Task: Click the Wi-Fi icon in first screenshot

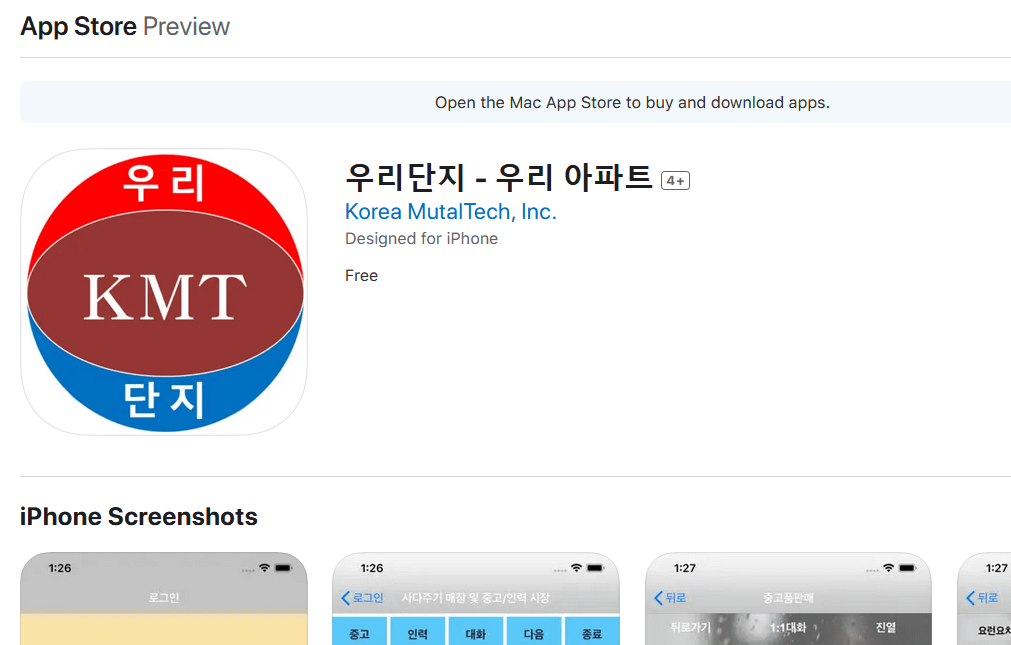Action: [x=264, y=568]
